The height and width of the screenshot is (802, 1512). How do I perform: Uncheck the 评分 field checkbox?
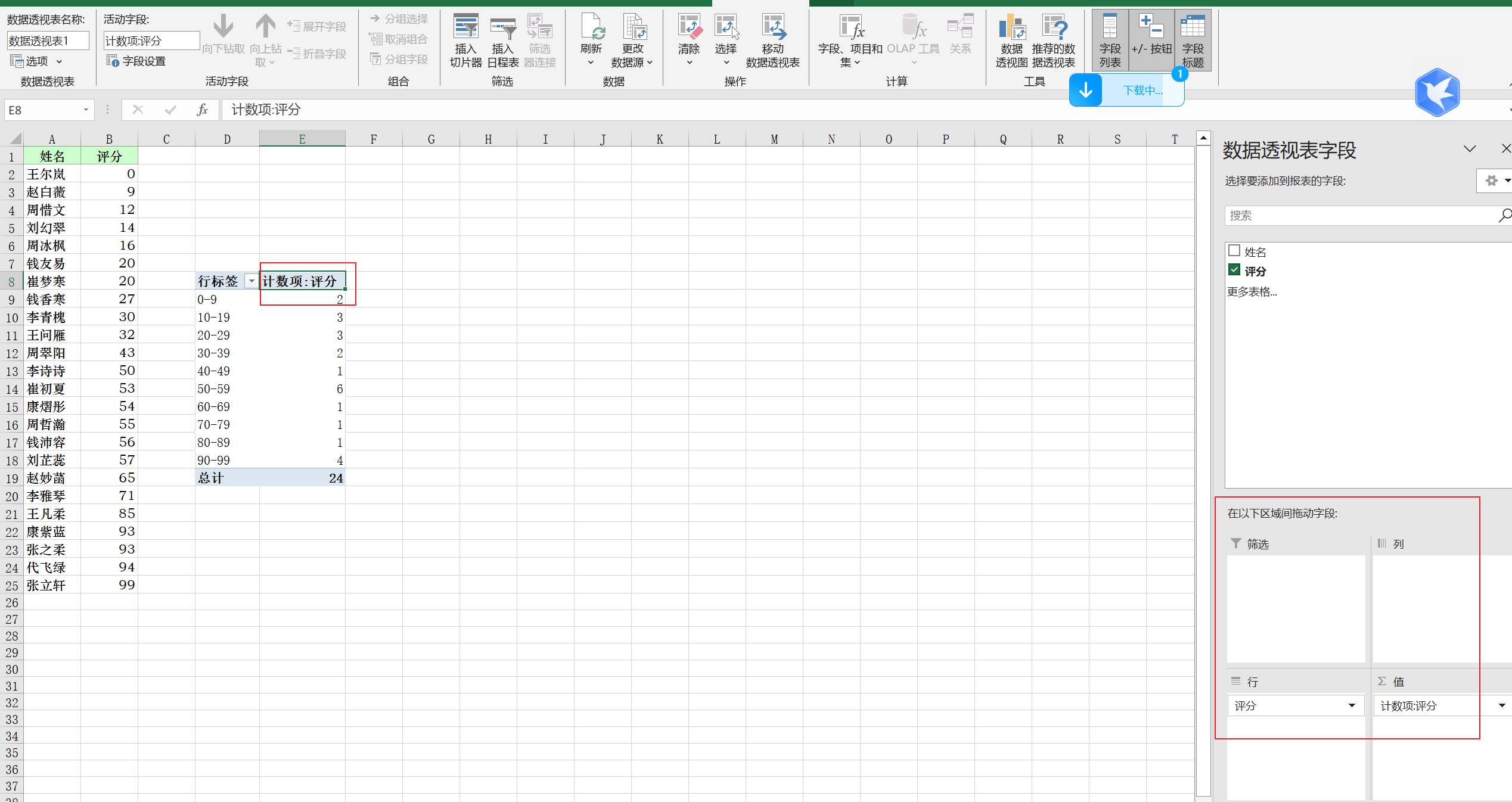tap(1234, 270)
